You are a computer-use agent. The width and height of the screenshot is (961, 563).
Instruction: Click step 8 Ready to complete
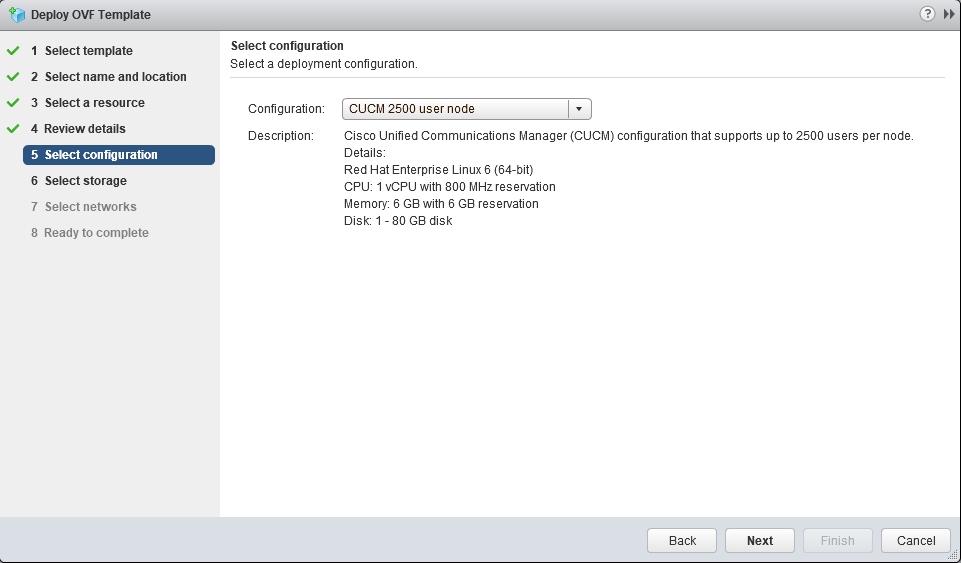pyautogui.click(x=89, y=233)
